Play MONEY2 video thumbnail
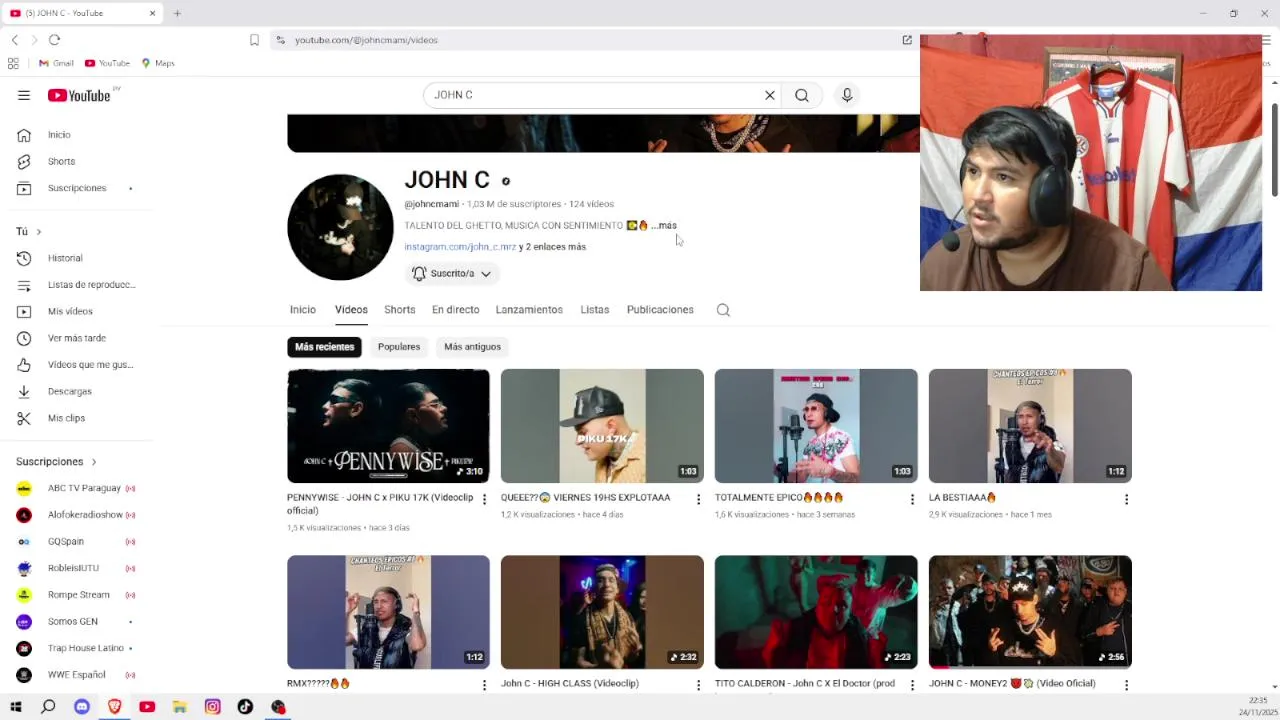 tap(1030, 612)
